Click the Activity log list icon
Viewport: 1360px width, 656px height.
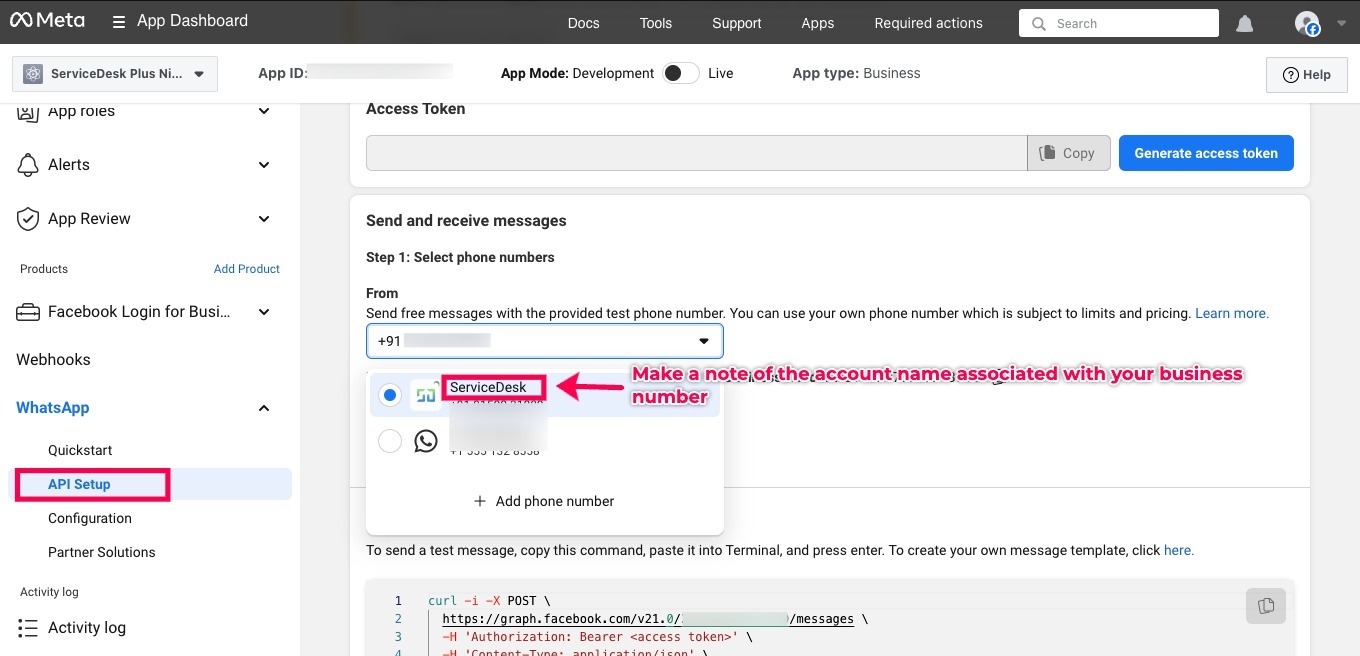click(28, 628)
